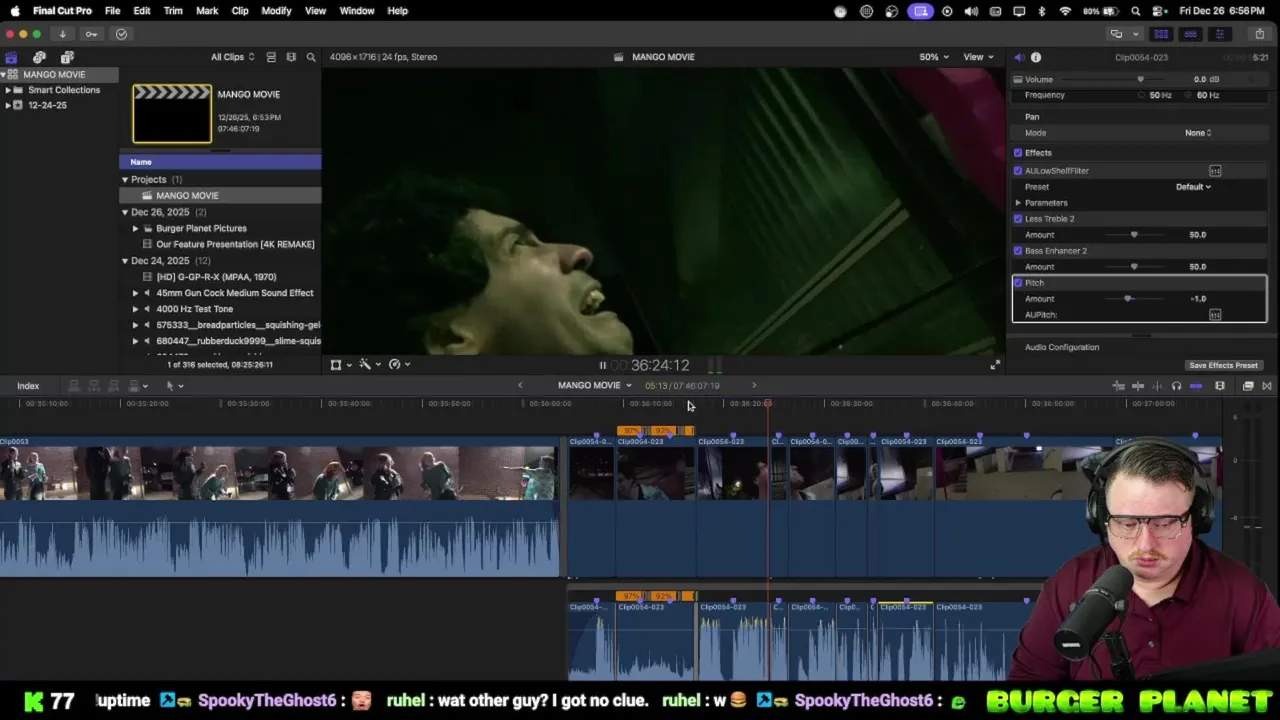Open the timeline tool selector dropdown

174,386
